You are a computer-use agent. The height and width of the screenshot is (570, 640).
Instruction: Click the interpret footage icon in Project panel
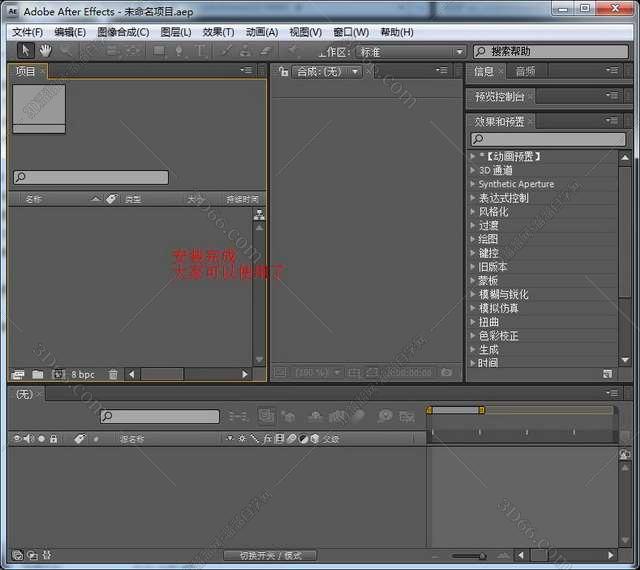point(18,374)
